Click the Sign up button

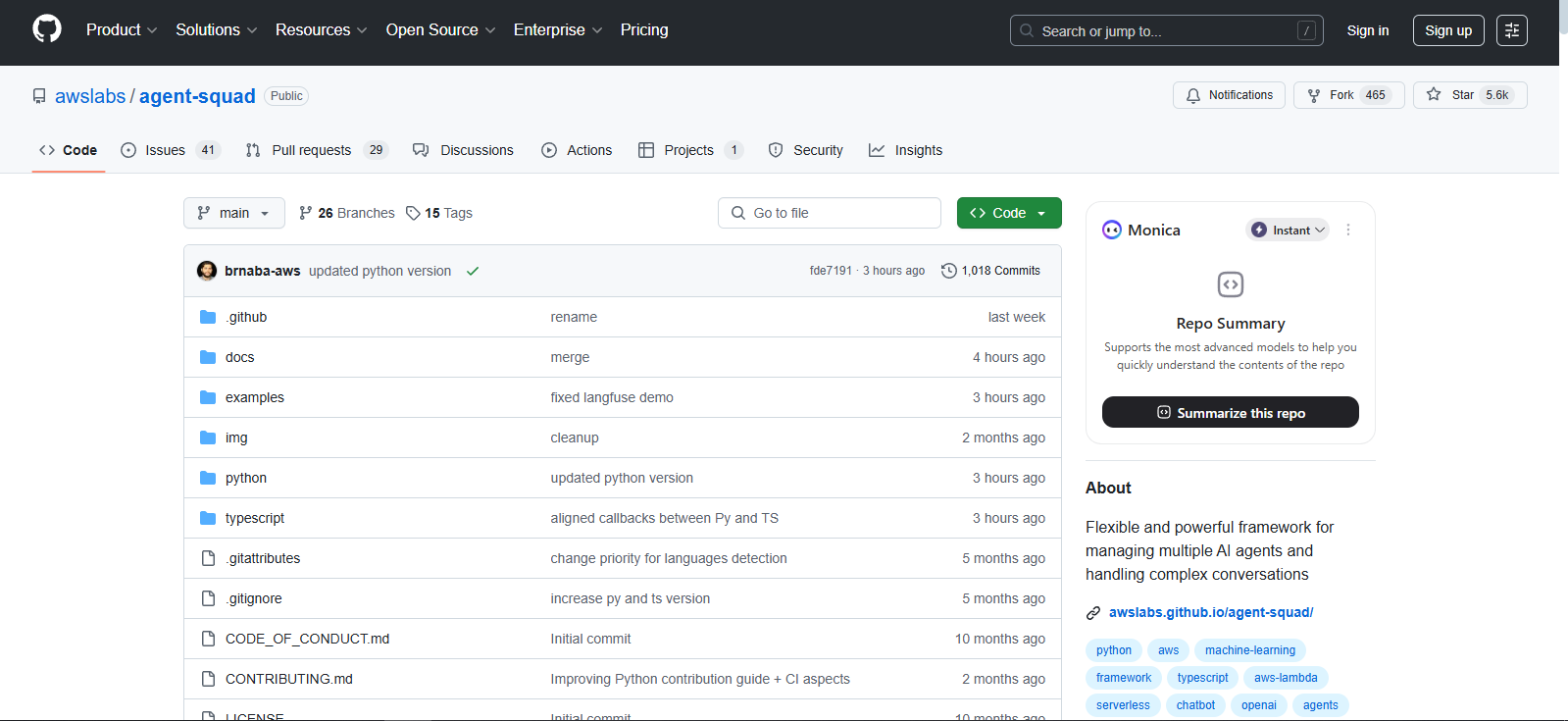click(1448, 30)
